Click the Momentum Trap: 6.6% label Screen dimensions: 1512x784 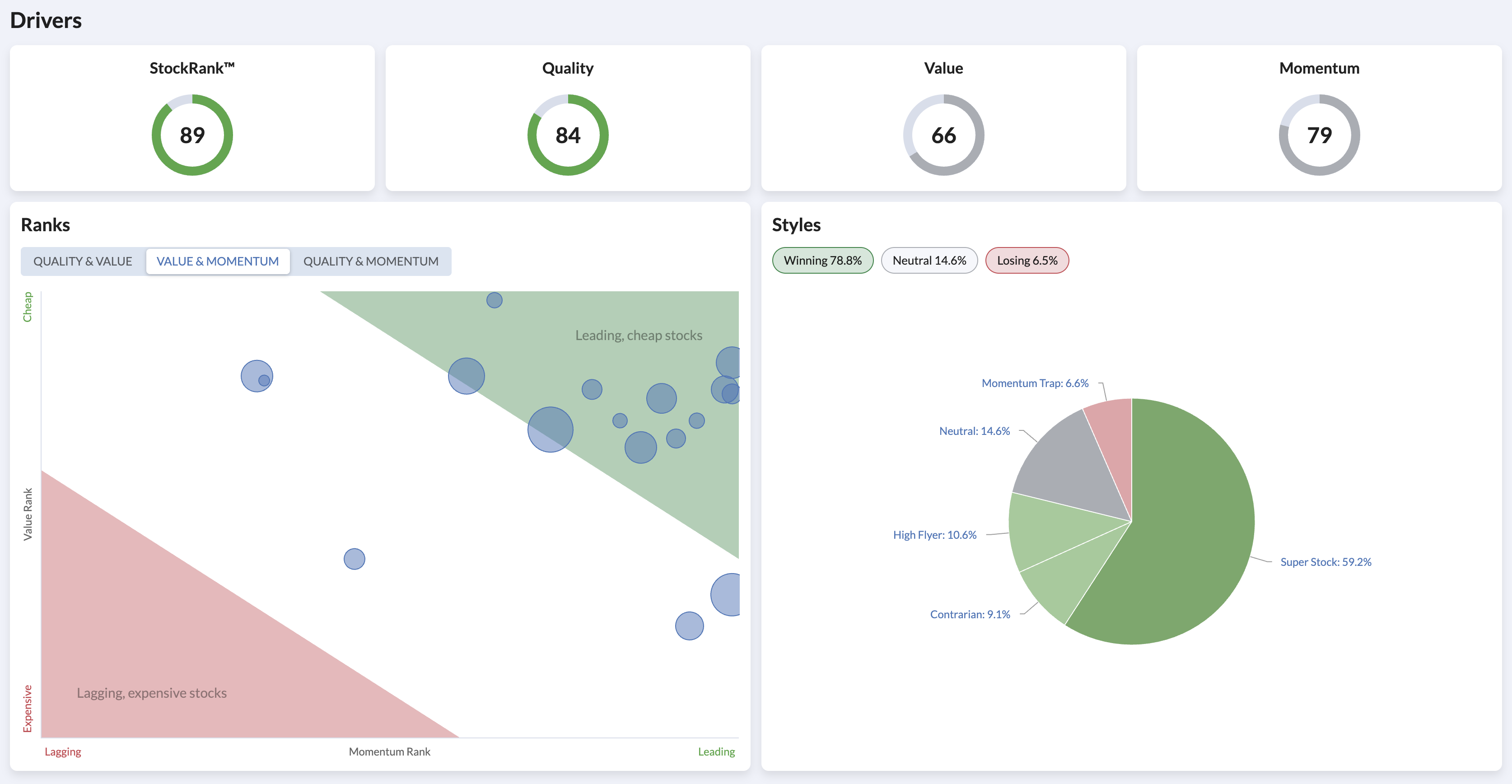pos(1035,383)
